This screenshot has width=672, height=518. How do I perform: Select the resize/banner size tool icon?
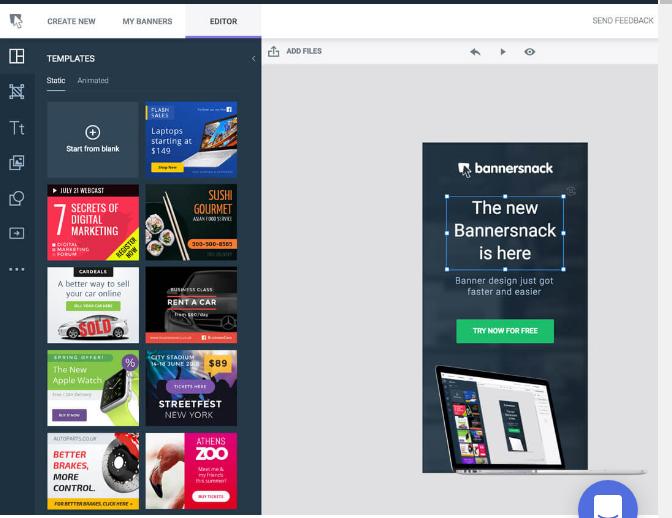[x=17, y=92]
